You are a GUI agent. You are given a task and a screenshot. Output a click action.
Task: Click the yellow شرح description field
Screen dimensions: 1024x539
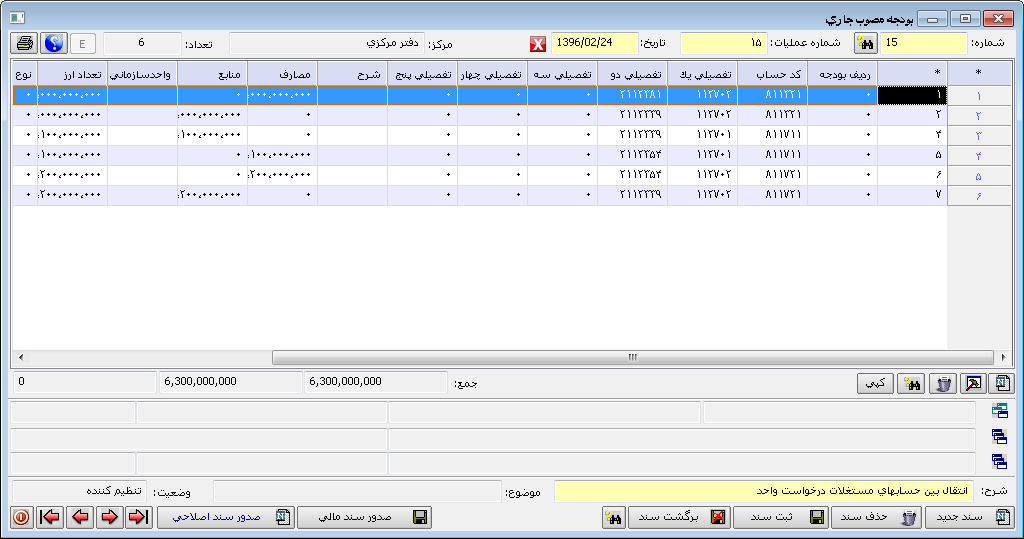763,491
